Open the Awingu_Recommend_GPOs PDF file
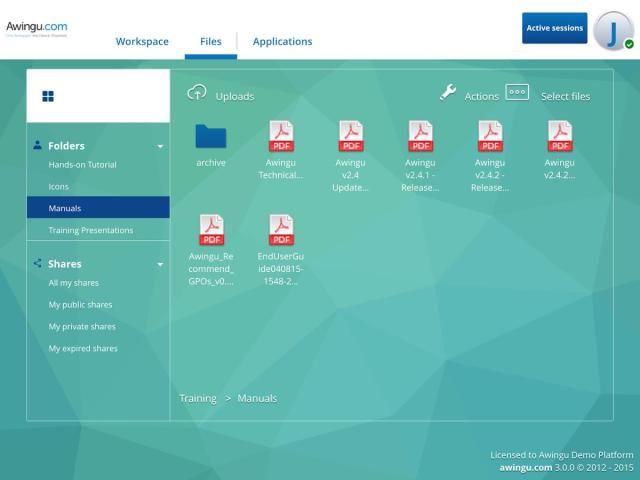 pyautogui.click(x=211, y=230)
